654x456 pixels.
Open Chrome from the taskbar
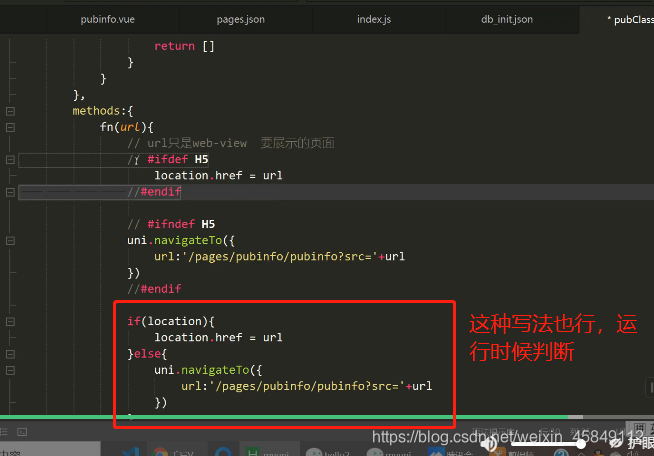pyautogui.click(x=160, y=452)
